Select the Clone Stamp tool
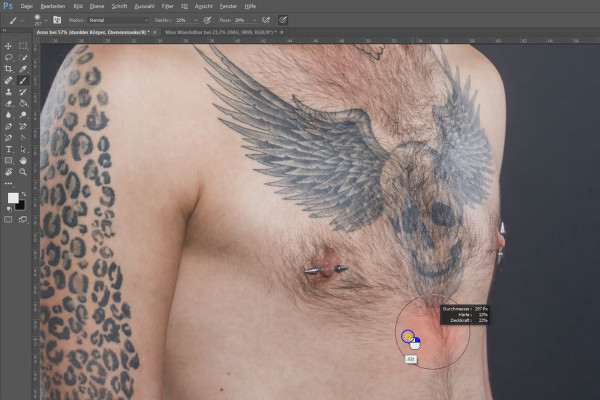The height and width of the screenshot is (400, 600). pyautogui.click(x=8, y=92)
